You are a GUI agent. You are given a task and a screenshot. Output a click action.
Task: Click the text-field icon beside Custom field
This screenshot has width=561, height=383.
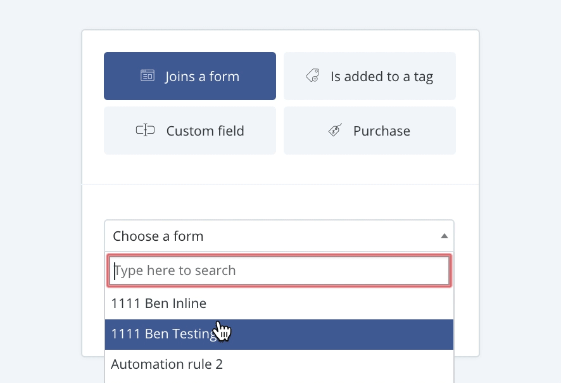point(145,130)
